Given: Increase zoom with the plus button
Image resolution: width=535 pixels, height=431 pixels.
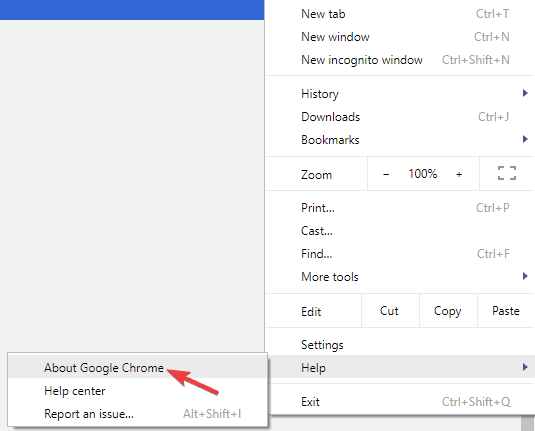Looking at the screenshot, I should [x=459, y=174].
